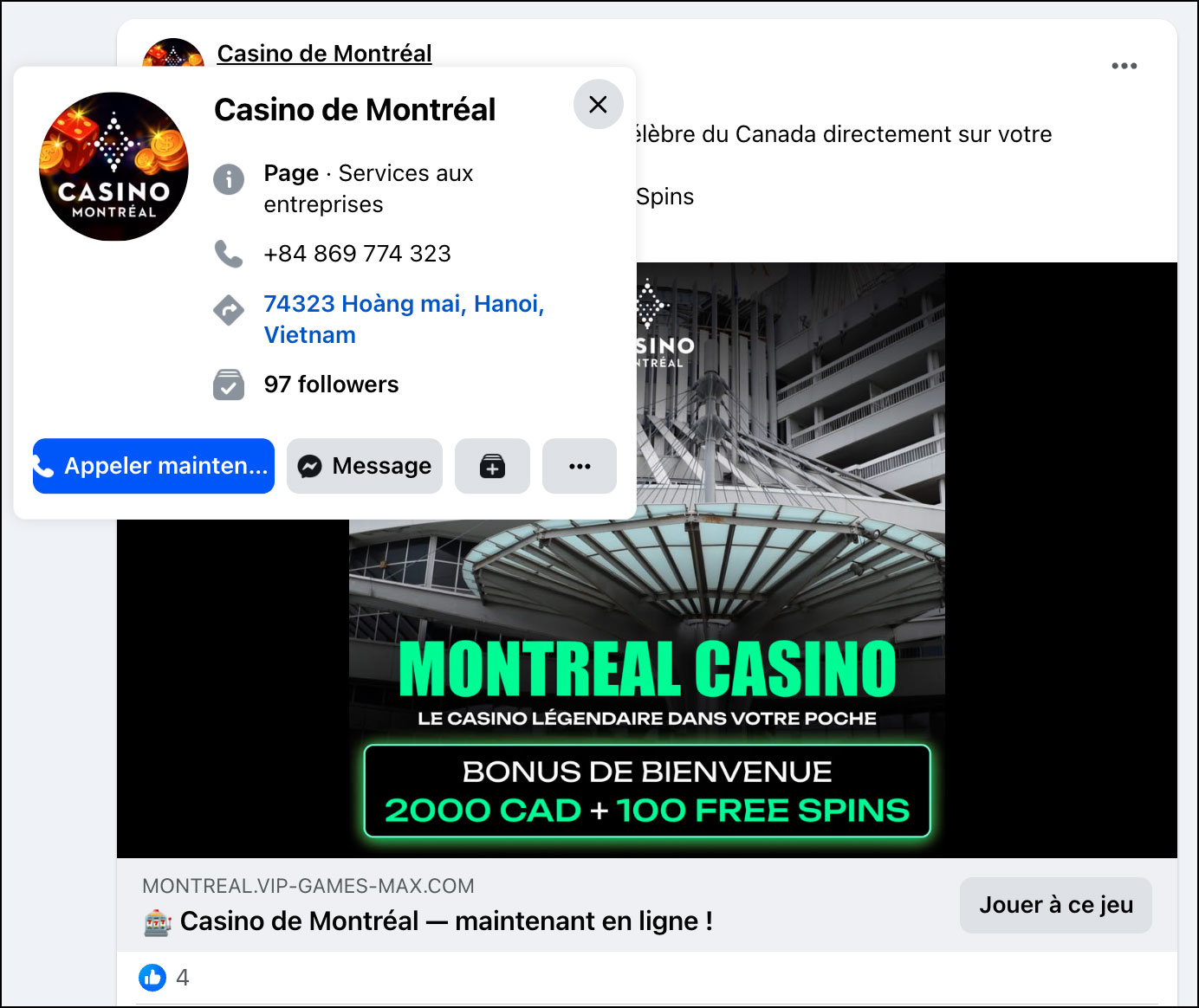
Task: Open the 74323 Hoàng mai, Hanoi address link
Action: (404, 319)
